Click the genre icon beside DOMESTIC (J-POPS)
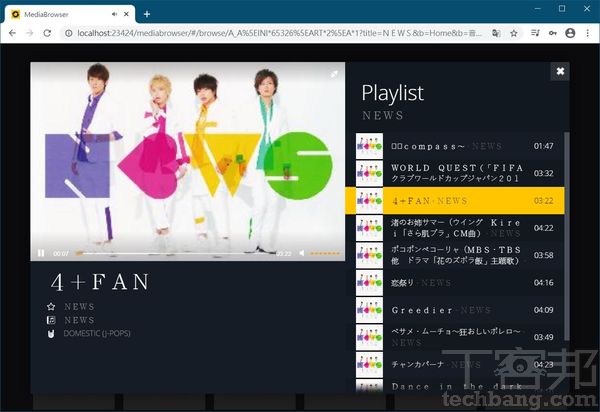 pyautogui.click(x=51, y=333)
